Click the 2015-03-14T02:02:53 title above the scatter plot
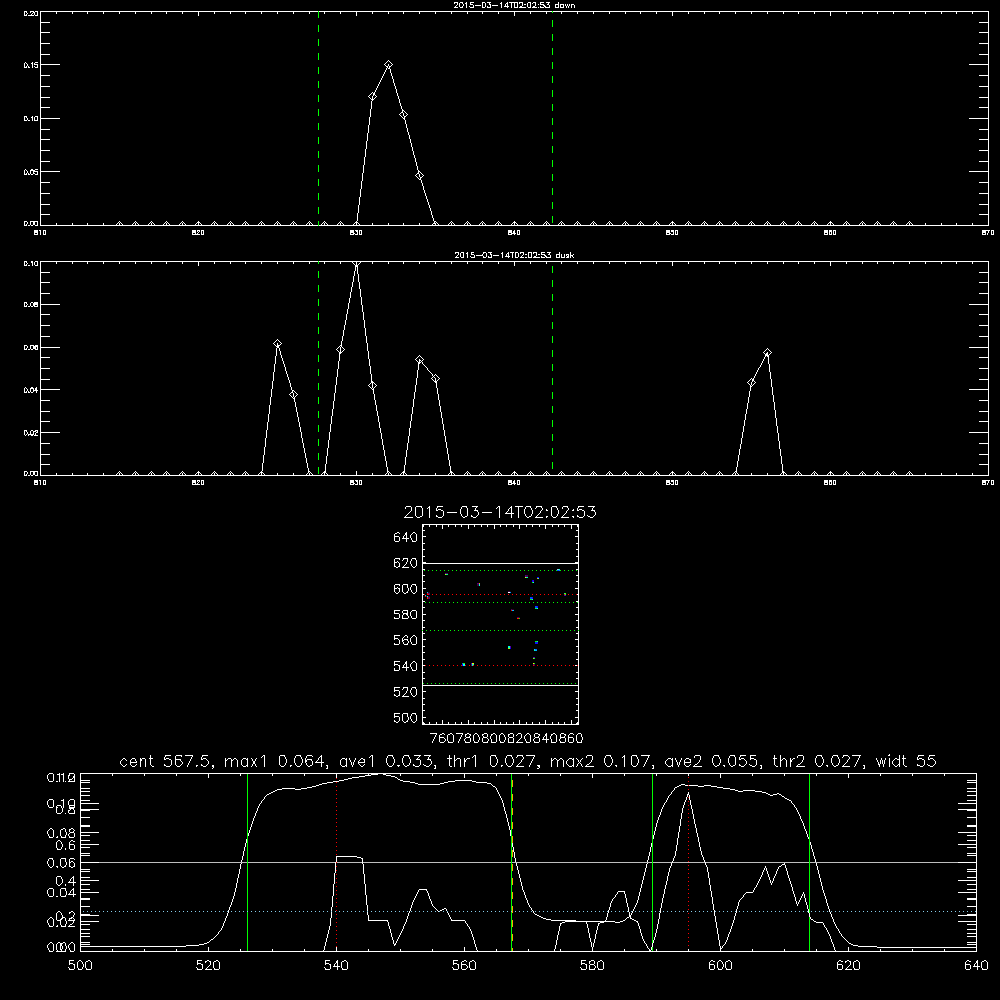This screenshot has width=1000, height=1000. [x=500, y=512]
